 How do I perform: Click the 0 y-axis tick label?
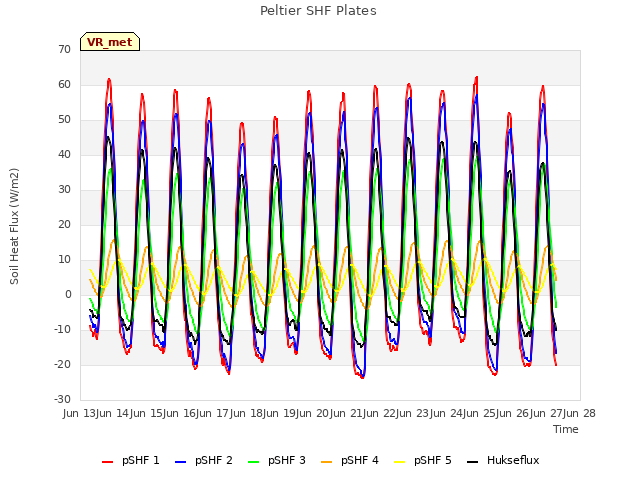tap(68, 294)
